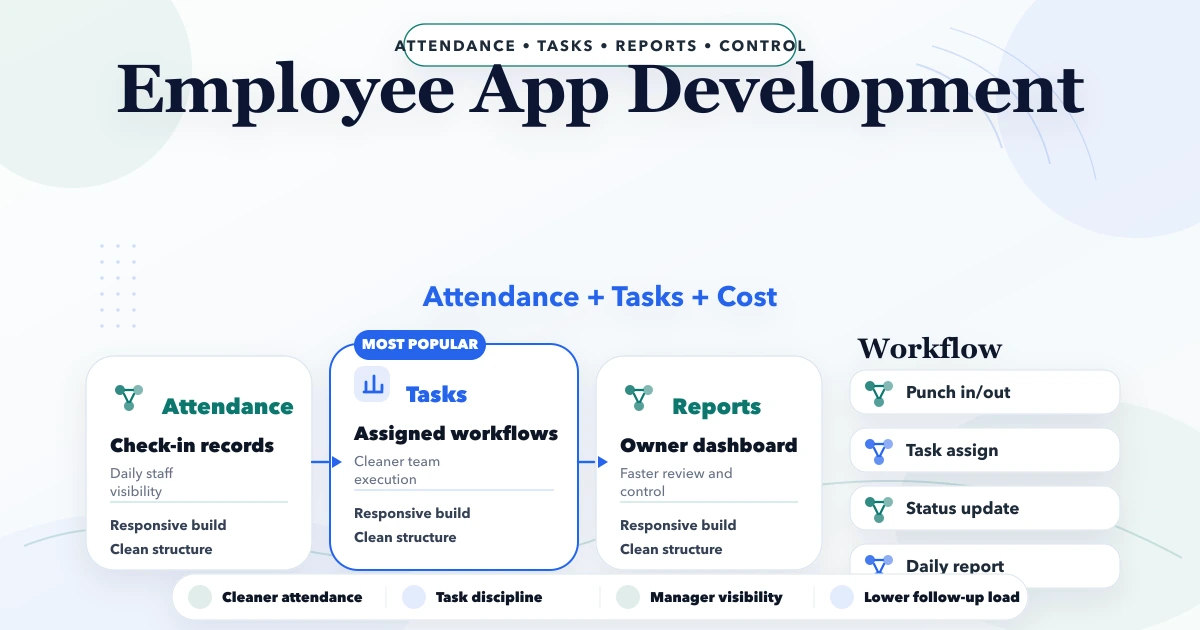Select the Task assign node icon
Image resolution: width=1200 pixels, height=630 pixels.
(880, 450)
